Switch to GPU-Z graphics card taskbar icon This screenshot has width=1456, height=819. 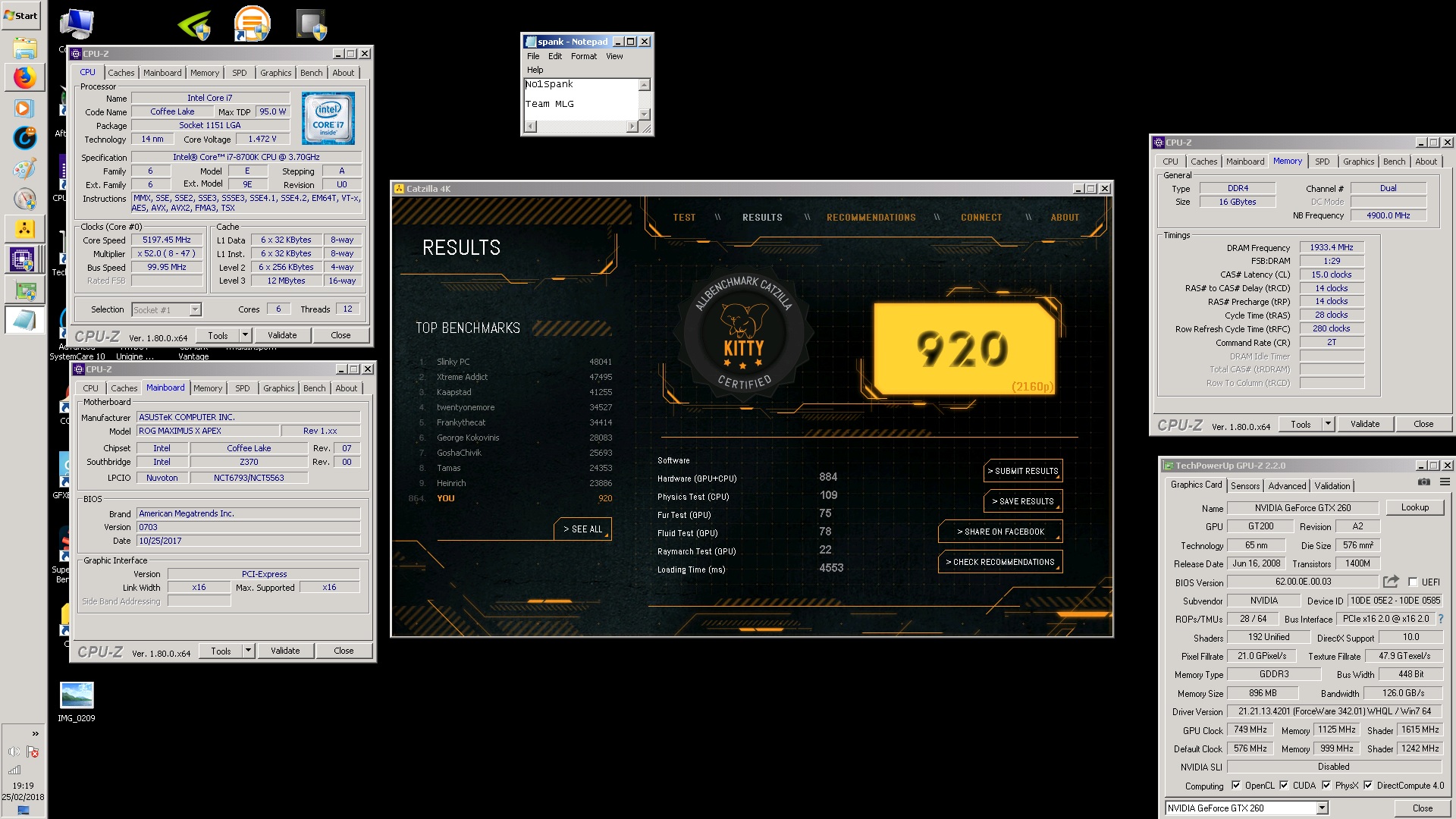(24, 290)
